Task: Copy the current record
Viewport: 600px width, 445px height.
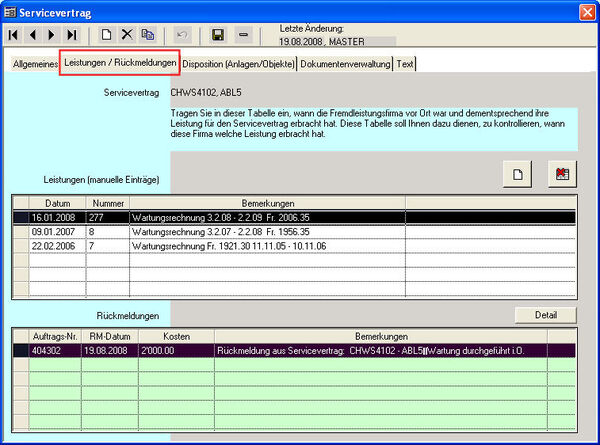Action: pos(148,34)
